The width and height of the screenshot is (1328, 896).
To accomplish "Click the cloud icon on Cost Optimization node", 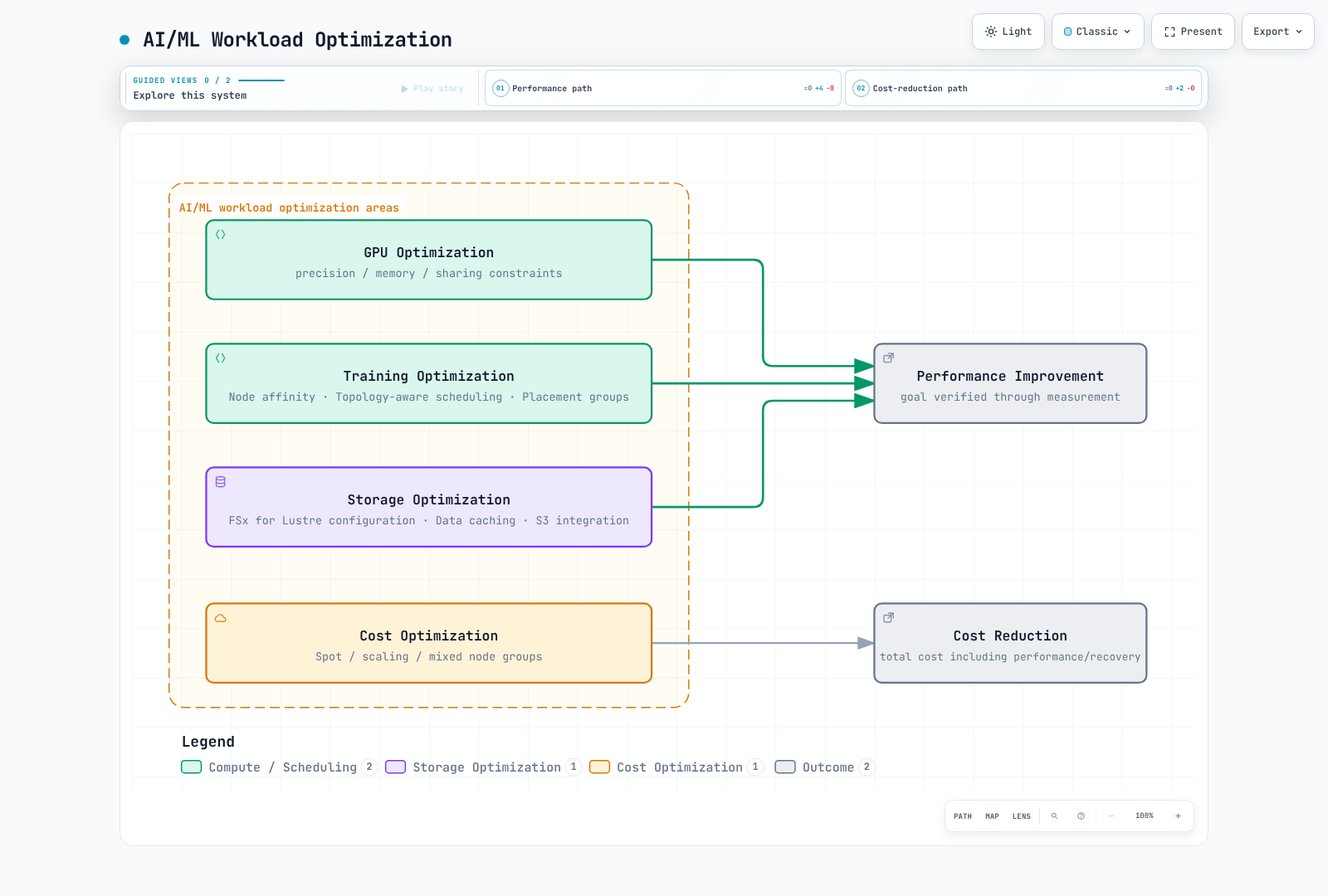I will click(x=221, y=618).
